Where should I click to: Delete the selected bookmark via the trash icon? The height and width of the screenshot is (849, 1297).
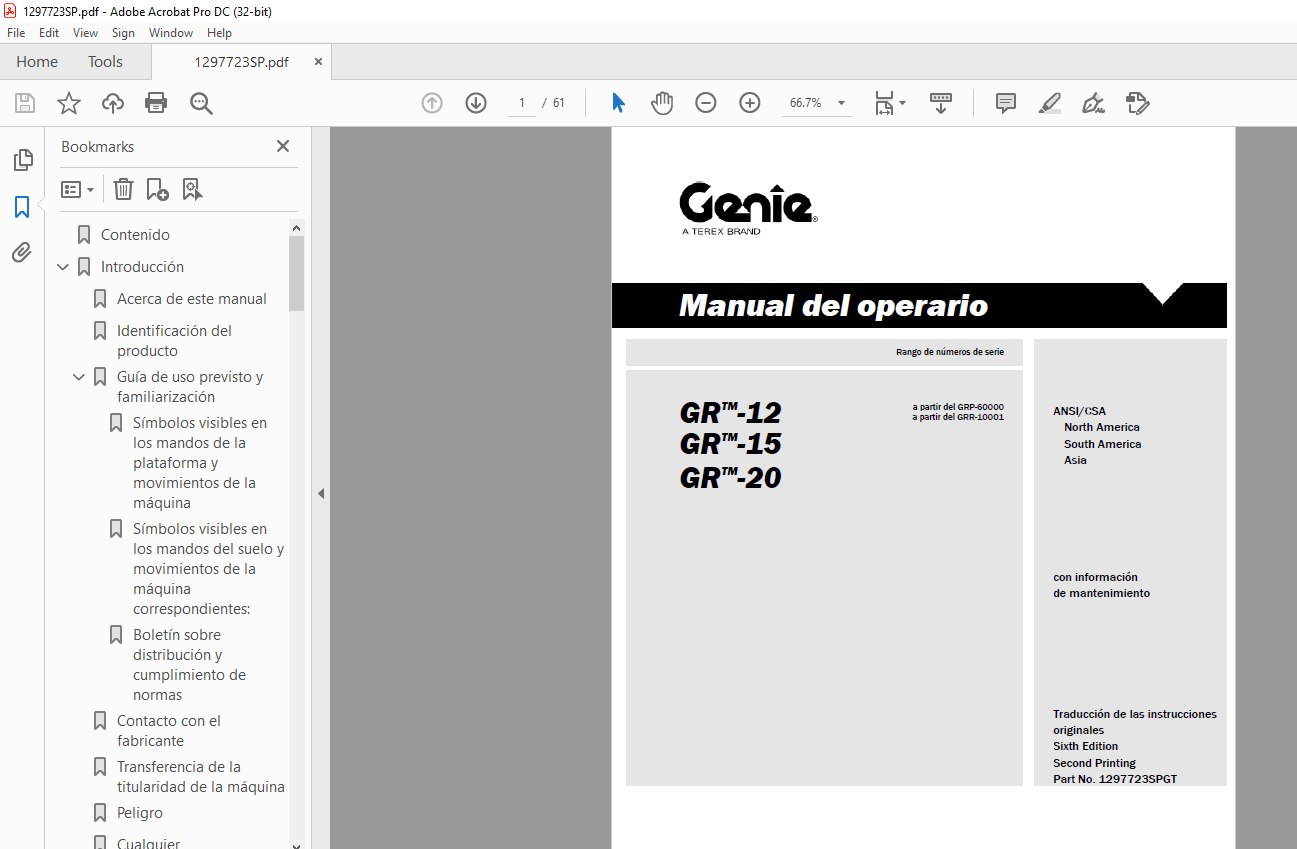123,189
